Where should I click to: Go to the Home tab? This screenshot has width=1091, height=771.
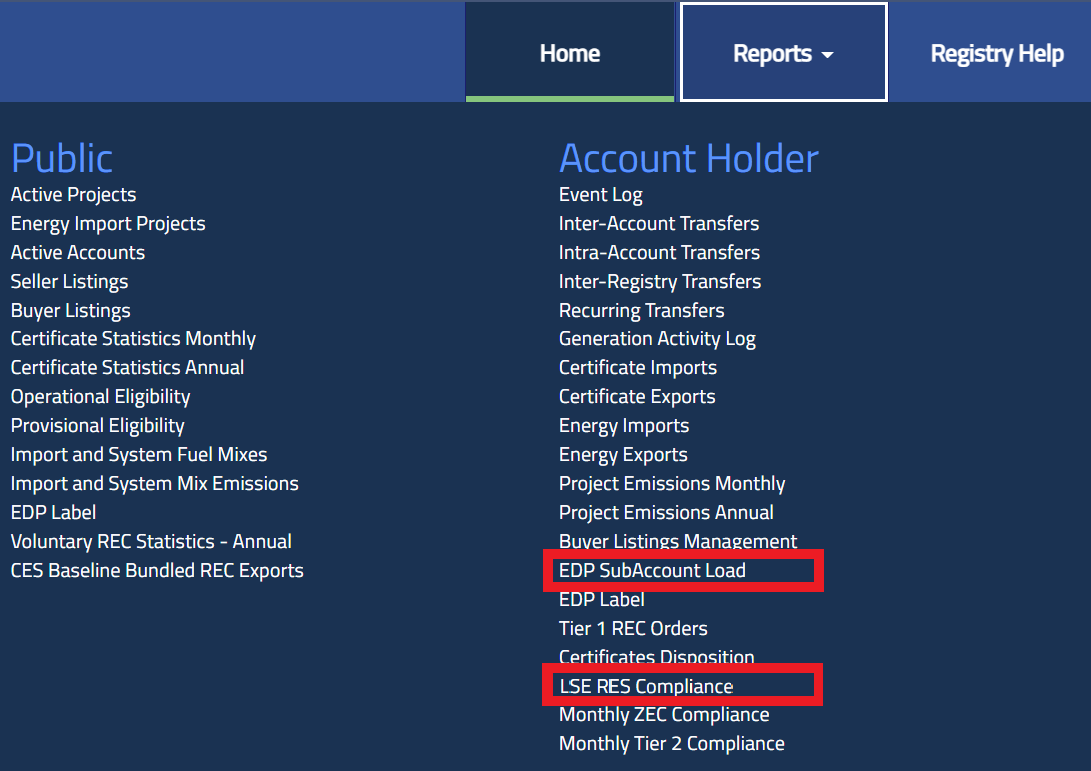pos(570,54)
